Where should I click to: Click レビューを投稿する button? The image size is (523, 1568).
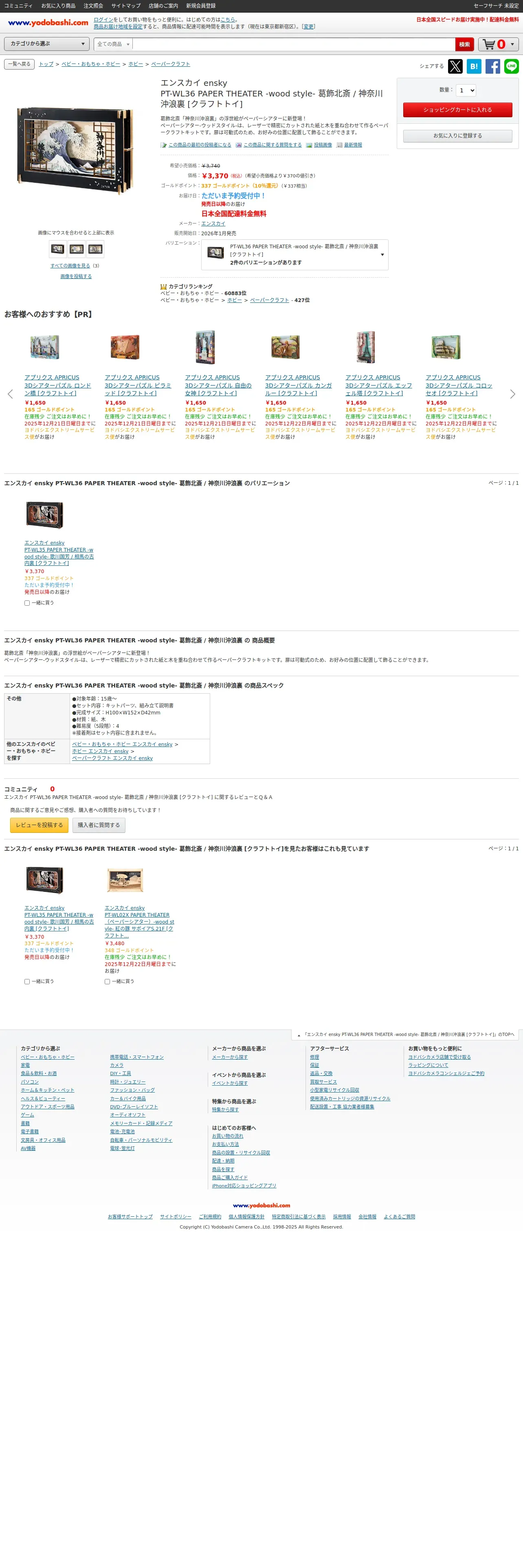point(39,826)
